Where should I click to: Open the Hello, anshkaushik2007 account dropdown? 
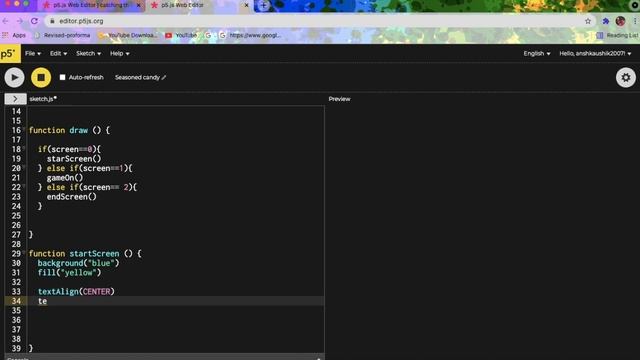595,53
